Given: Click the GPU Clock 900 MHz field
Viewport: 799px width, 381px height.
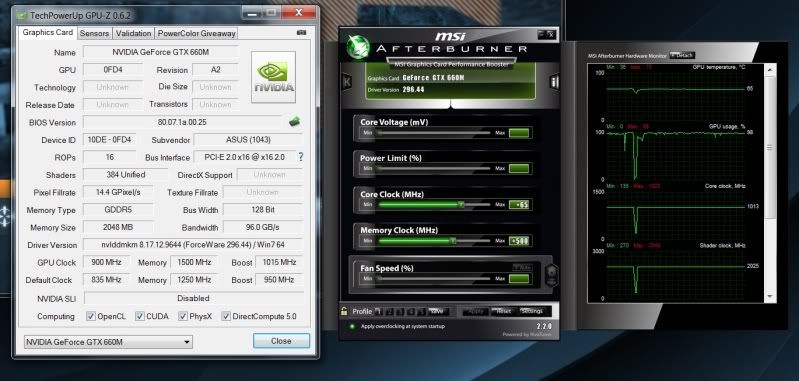Looking at the screenshot, I should (107, 262).
